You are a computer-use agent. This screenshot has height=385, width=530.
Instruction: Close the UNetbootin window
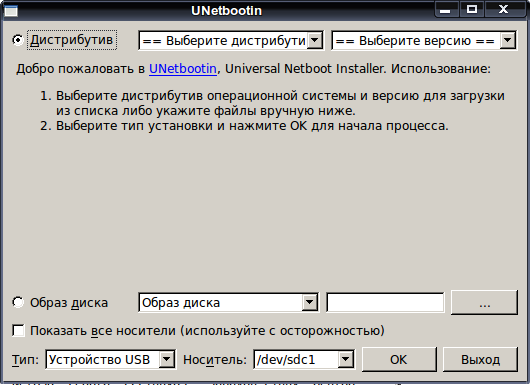pyautogui.click(x=504, y=9)
